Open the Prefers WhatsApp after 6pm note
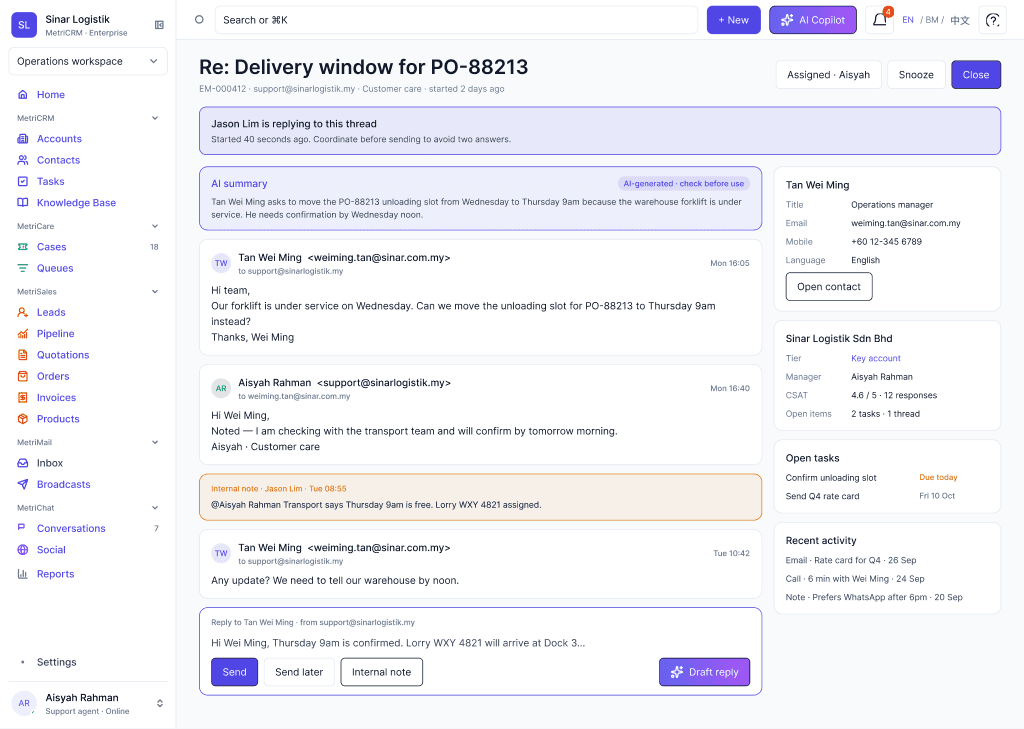The width and height of the screenshot is (1024, 729). (874, 597)
